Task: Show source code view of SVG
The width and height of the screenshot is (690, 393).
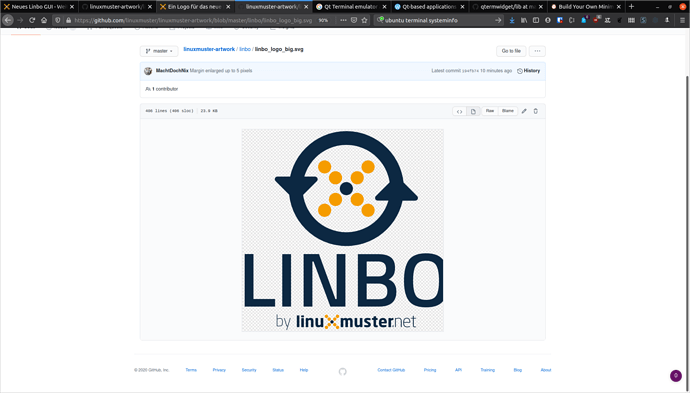Action: point(459,111)
